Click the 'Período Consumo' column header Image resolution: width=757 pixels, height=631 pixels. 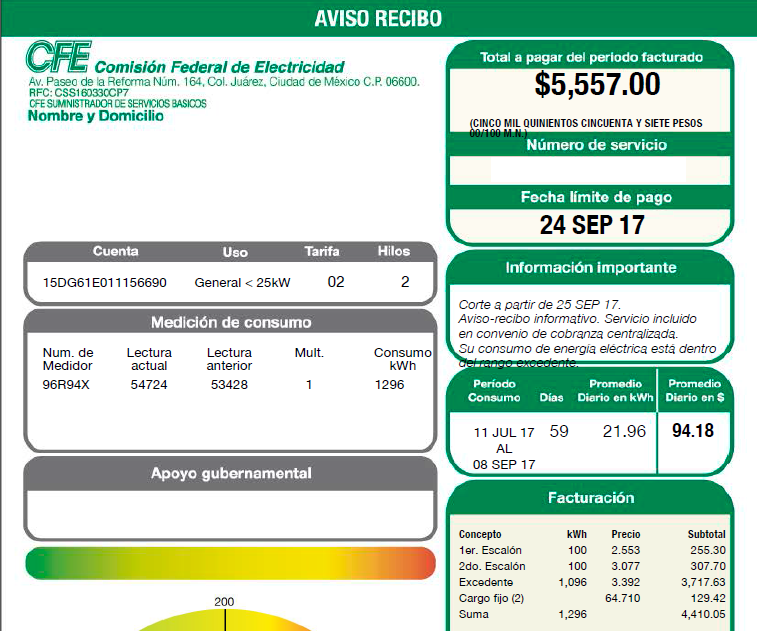tap(494, 391)
